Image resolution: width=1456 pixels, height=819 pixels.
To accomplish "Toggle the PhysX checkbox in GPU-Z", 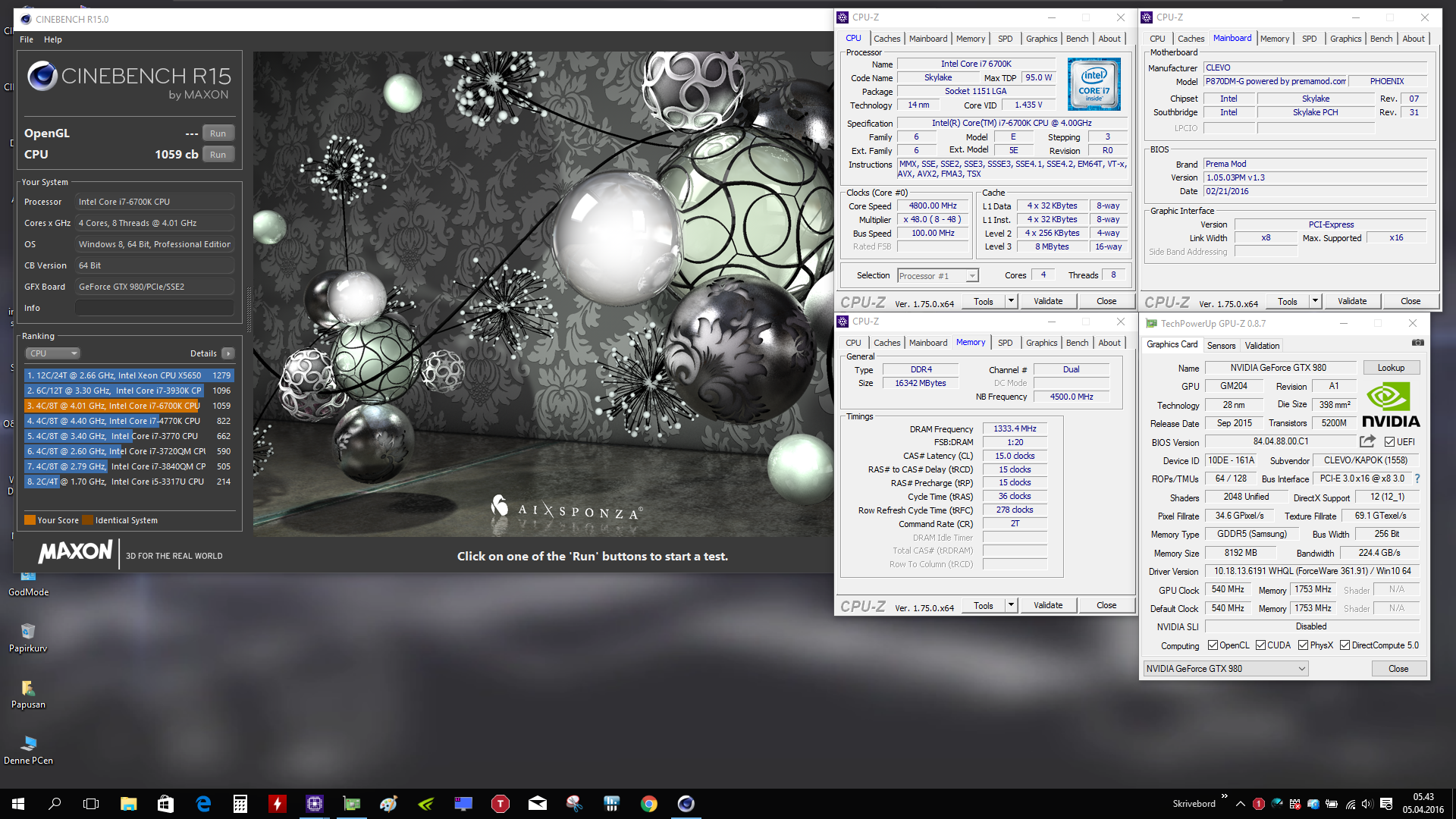I will [1303, 645].
